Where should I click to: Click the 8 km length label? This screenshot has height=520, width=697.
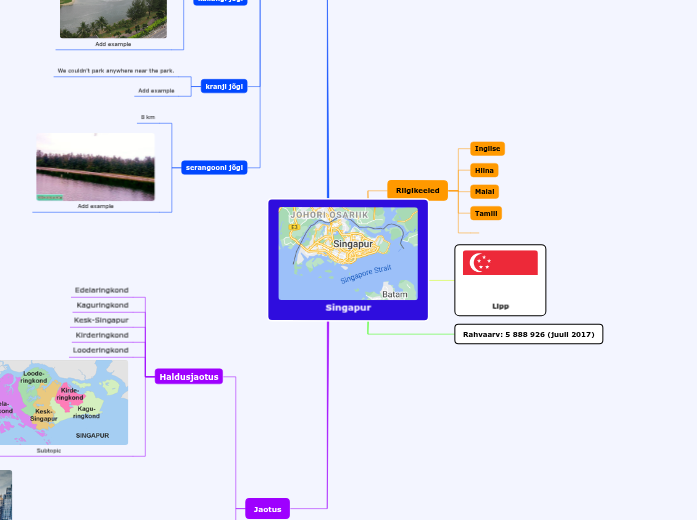148,117
